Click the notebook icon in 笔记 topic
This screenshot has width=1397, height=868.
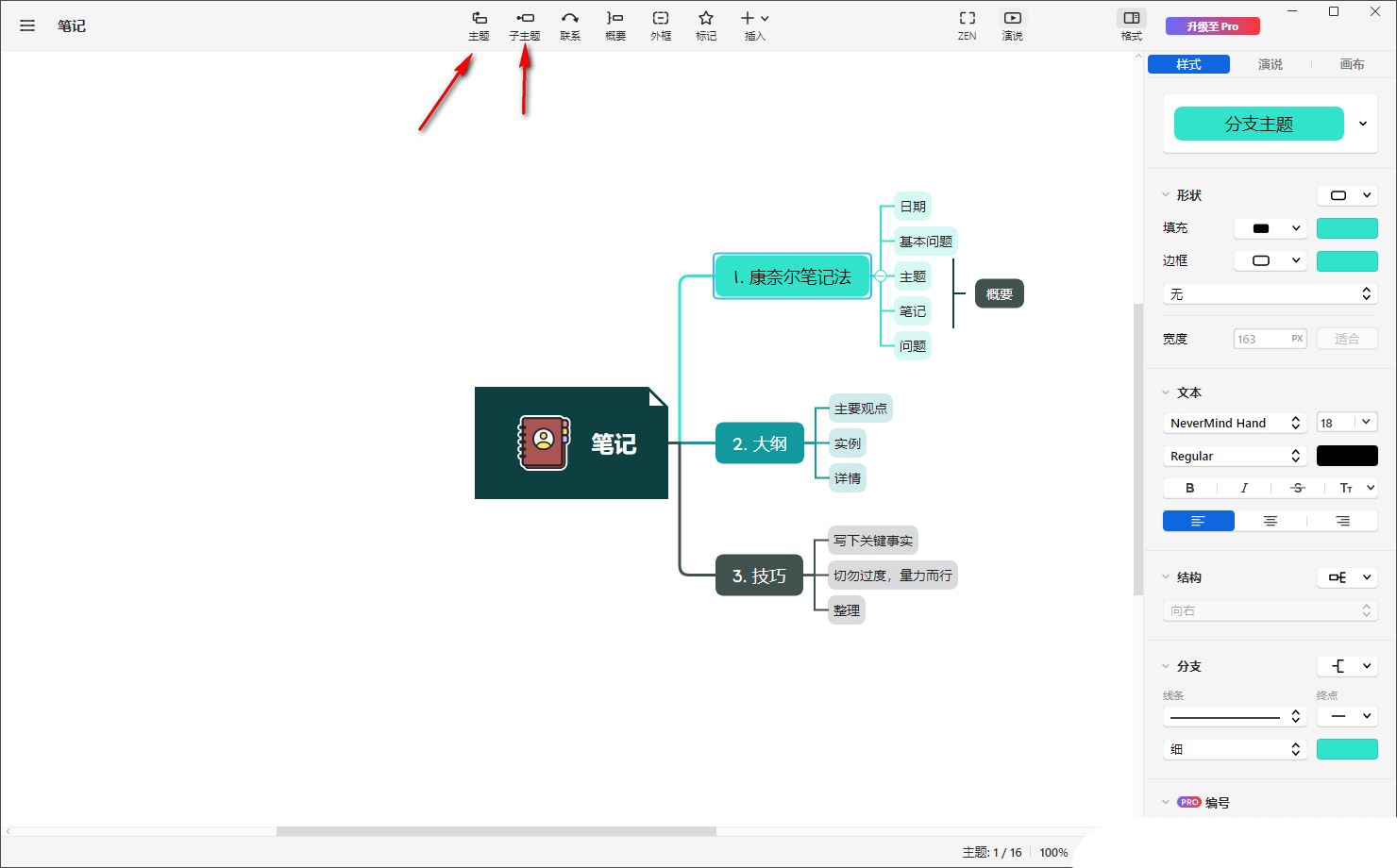544,442
